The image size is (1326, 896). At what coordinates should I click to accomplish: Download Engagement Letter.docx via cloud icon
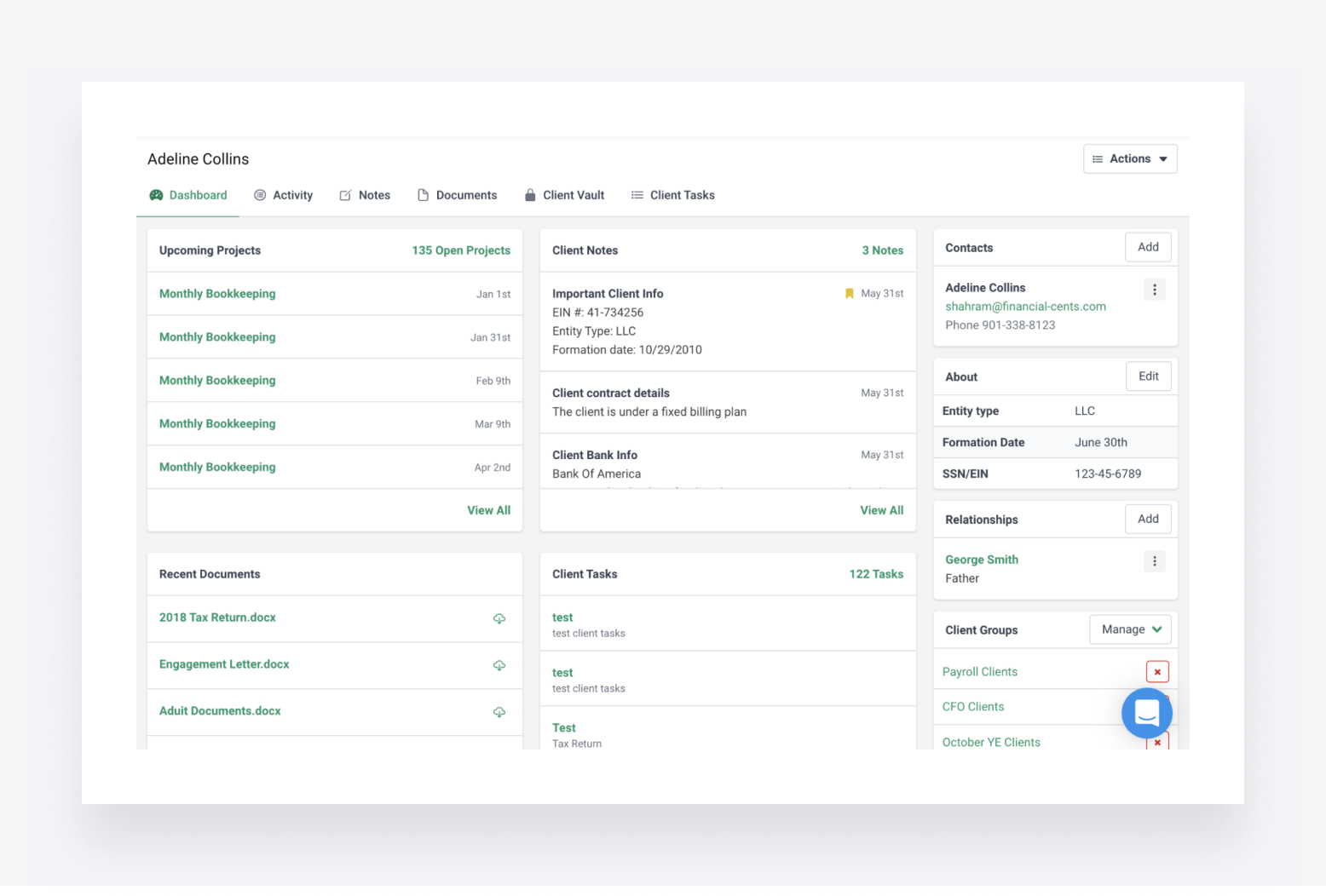click(x=499, y=665)
